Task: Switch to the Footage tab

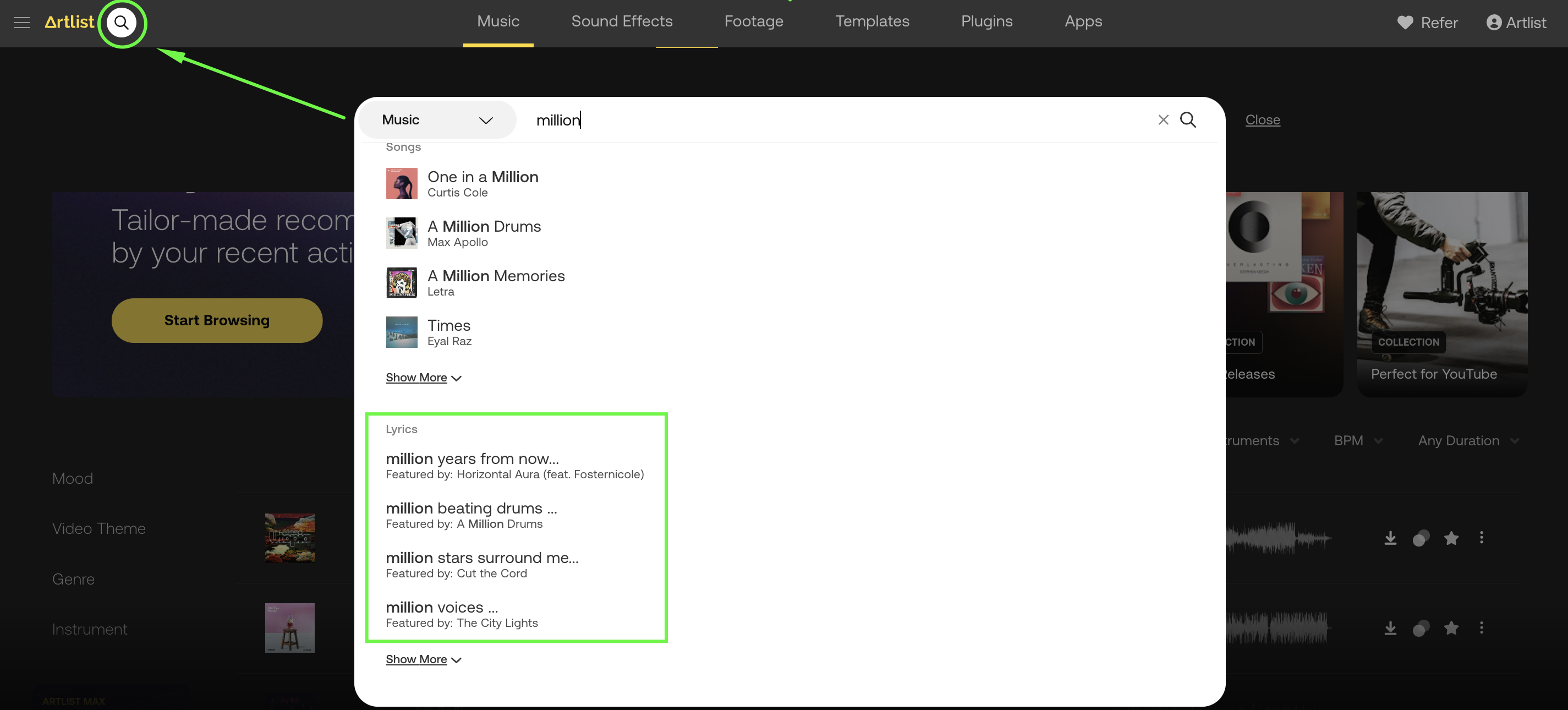Action: pos(754,22)
